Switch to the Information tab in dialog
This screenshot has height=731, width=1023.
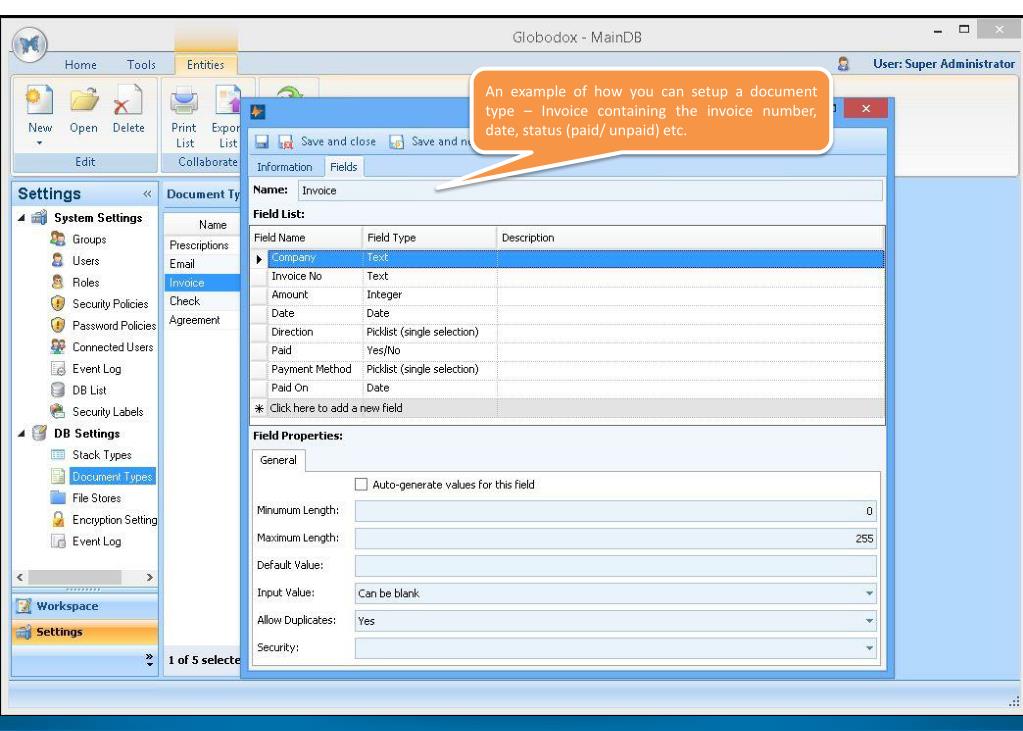pyautogui.click(x=284, y=167)
